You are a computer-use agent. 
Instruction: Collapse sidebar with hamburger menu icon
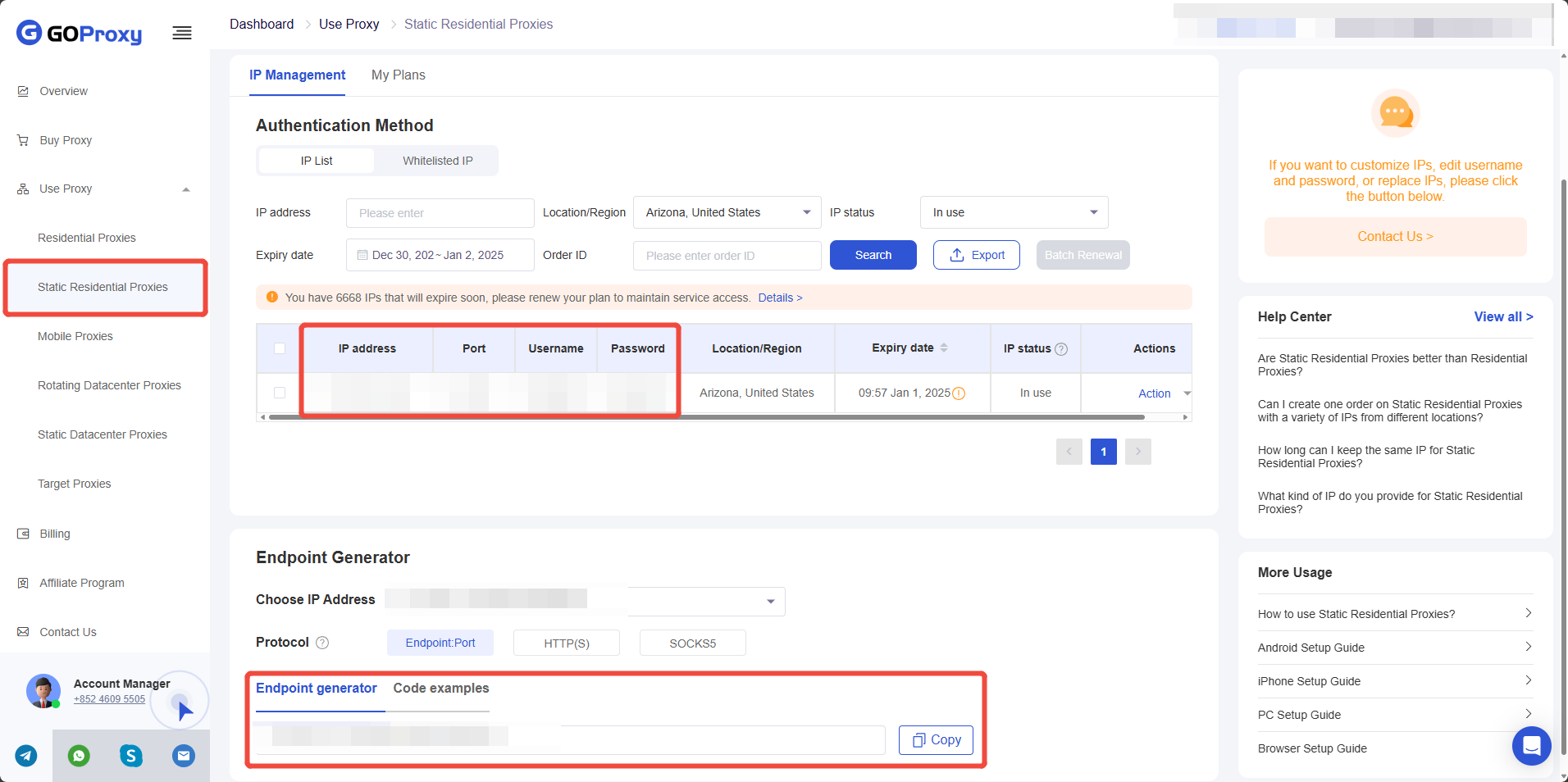pos(182,33)
